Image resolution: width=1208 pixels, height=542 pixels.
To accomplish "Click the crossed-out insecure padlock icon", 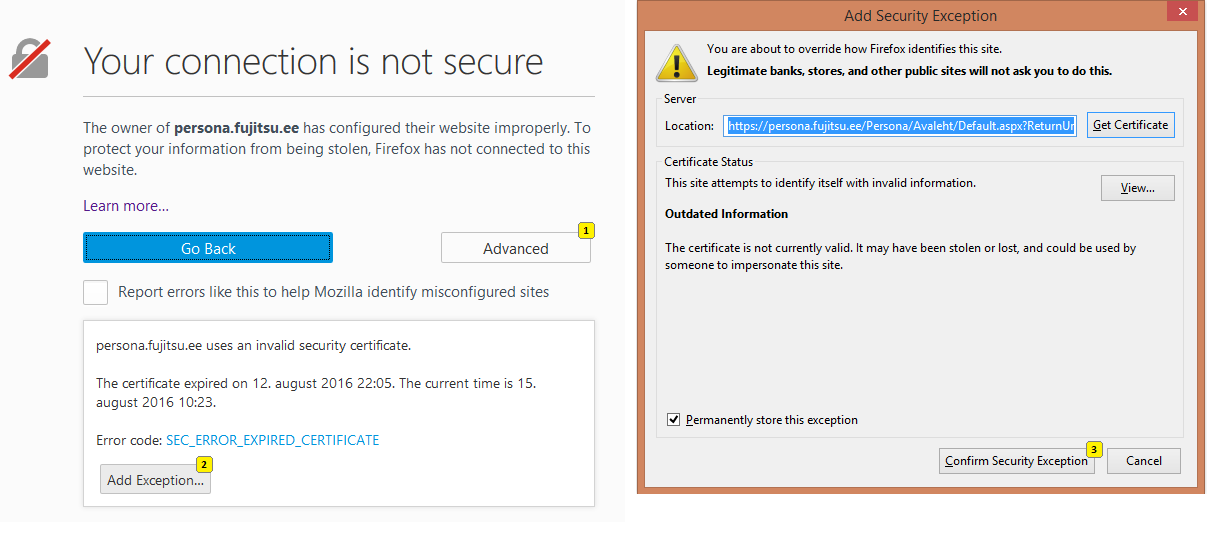I will (30, 59).
